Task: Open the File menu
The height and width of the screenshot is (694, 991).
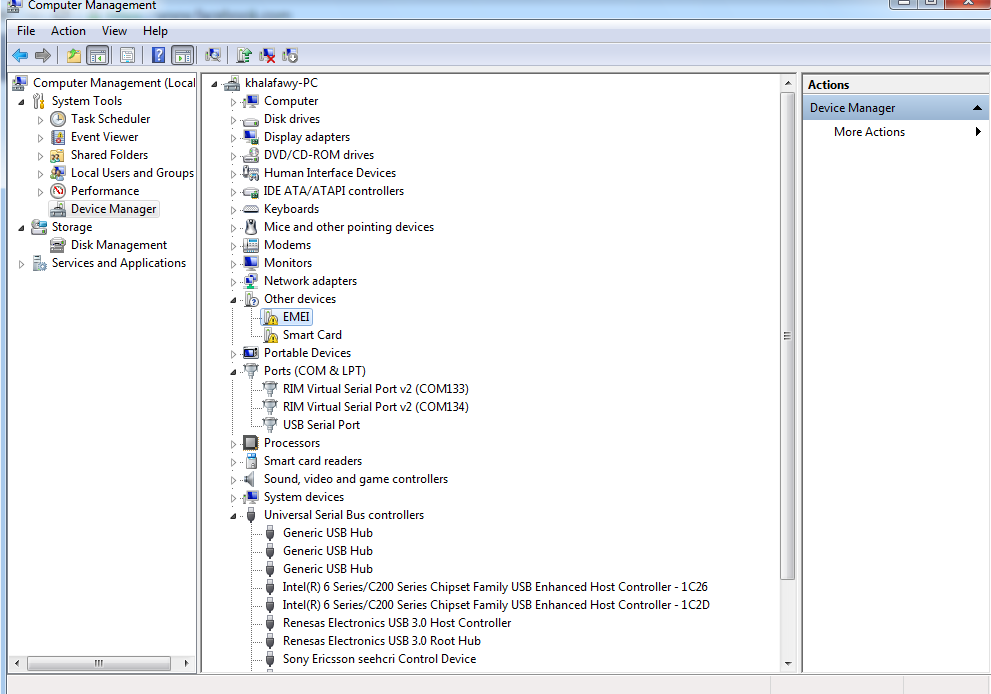Action: coord(26,31)
